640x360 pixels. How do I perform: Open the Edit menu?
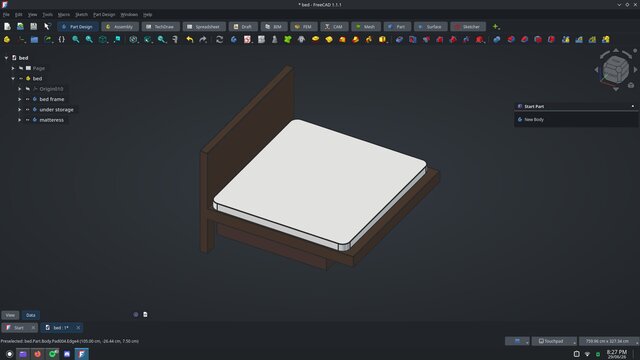19,15
